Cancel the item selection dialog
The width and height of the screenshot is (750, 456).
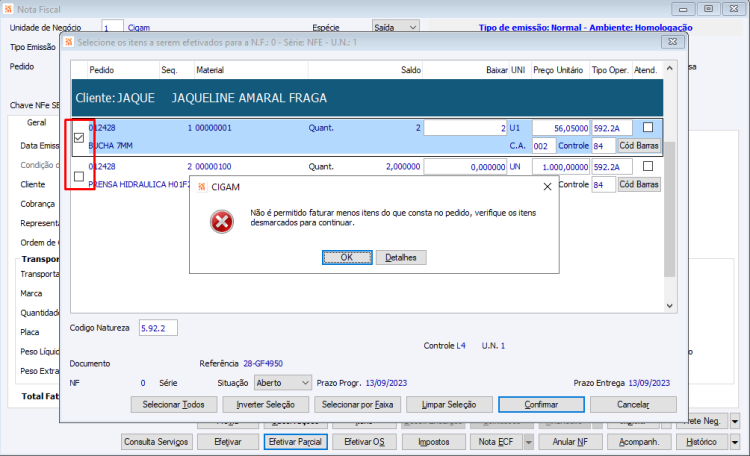(x=633, y=405)
